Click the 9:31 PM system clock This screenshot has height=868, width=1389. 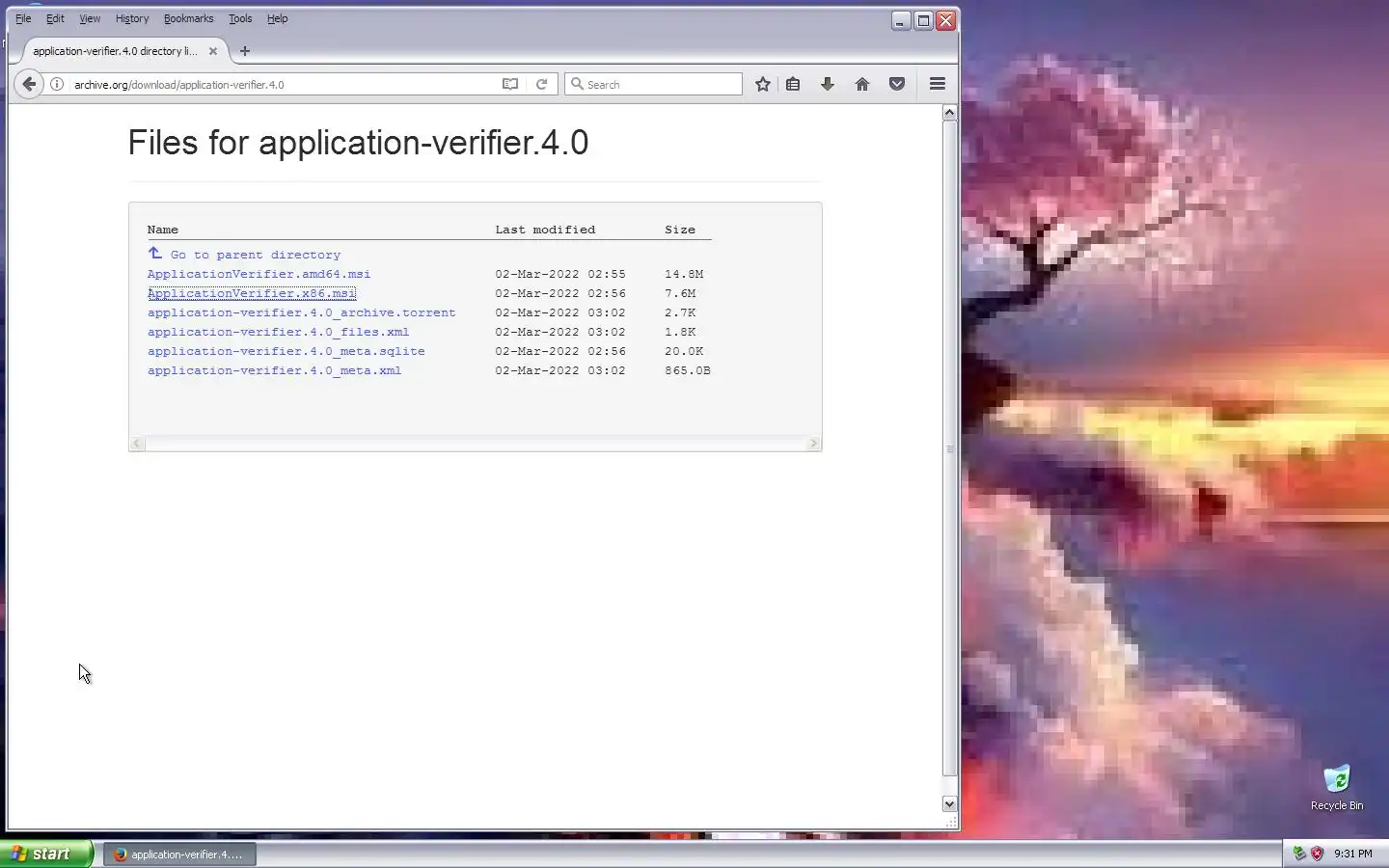tap(1352, 854)
